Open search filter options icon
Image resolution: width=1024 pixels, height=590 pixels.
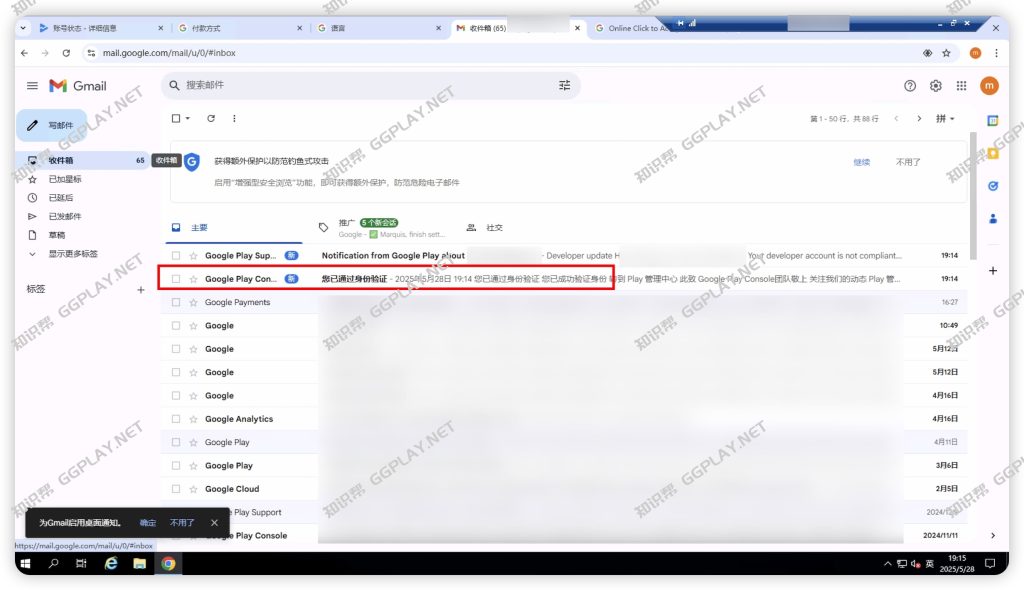tap(564, 85)
